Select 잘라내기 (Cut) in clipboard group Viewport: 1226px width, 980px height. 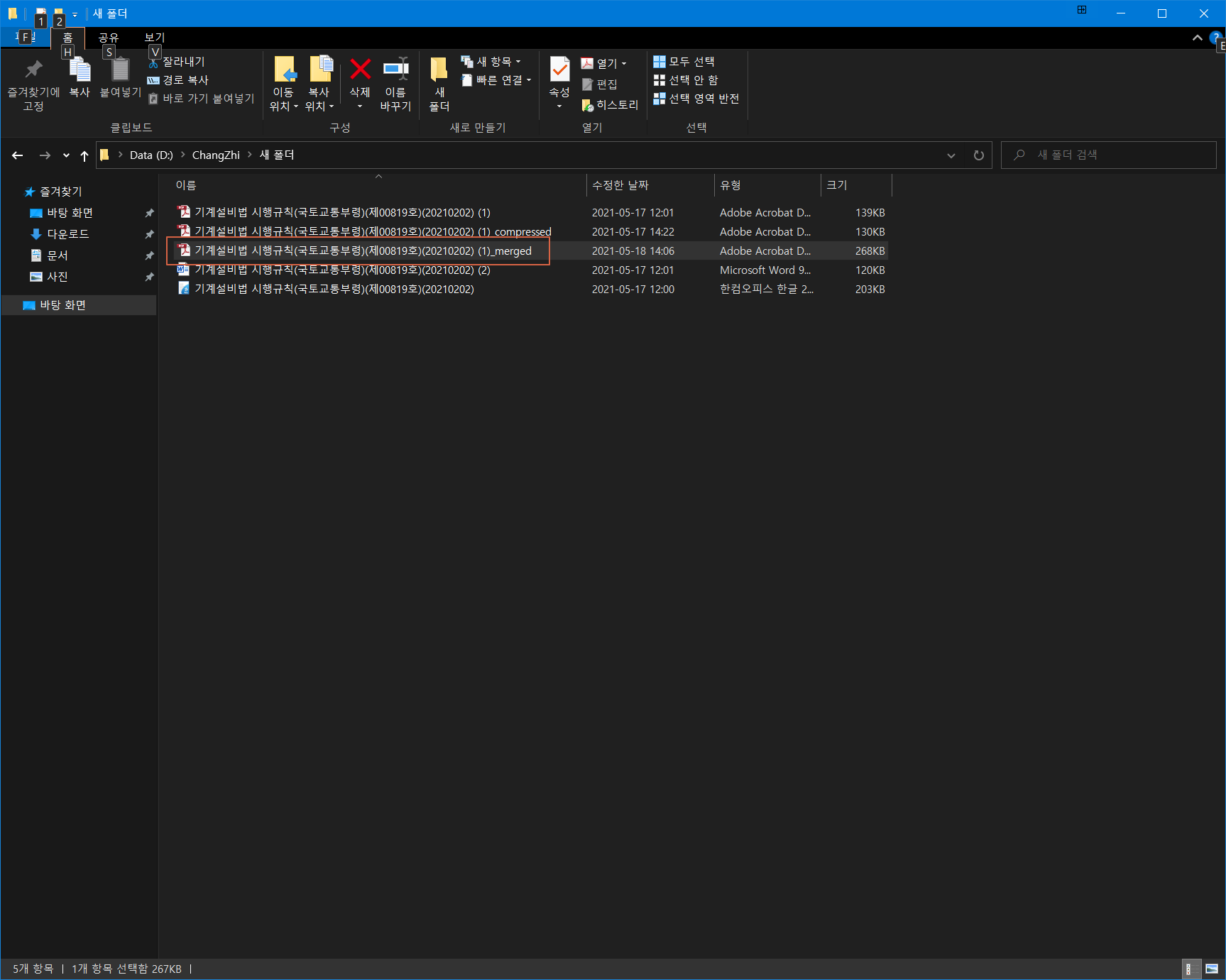tap(177, 62)
